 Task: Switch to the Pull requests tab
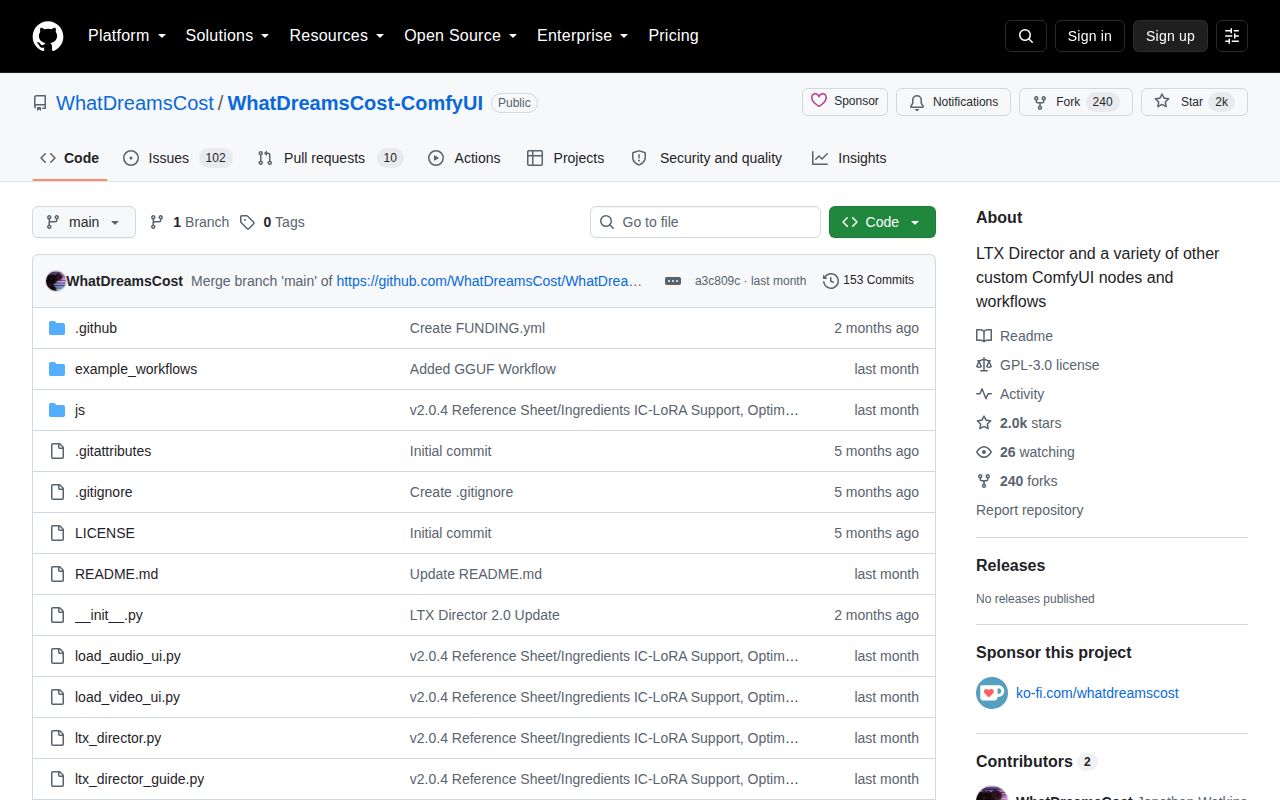[329, 158]
